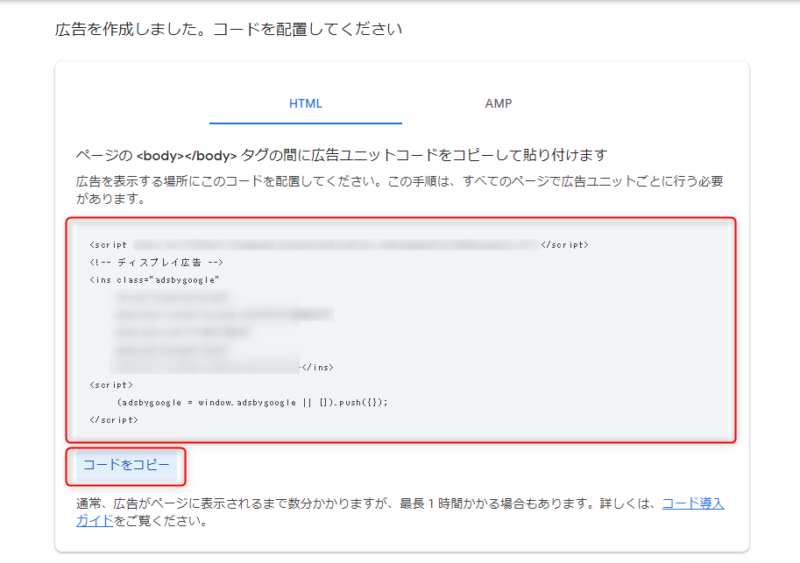Click the body tag instruction heading

[341, 155]
